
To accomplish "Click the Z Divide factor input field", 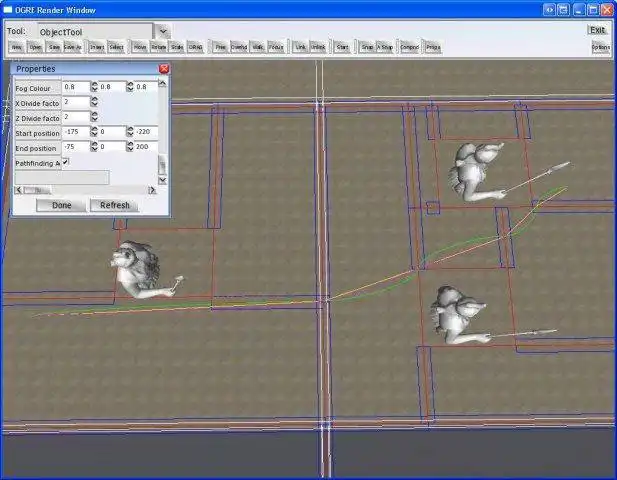I will pos(76,117).
